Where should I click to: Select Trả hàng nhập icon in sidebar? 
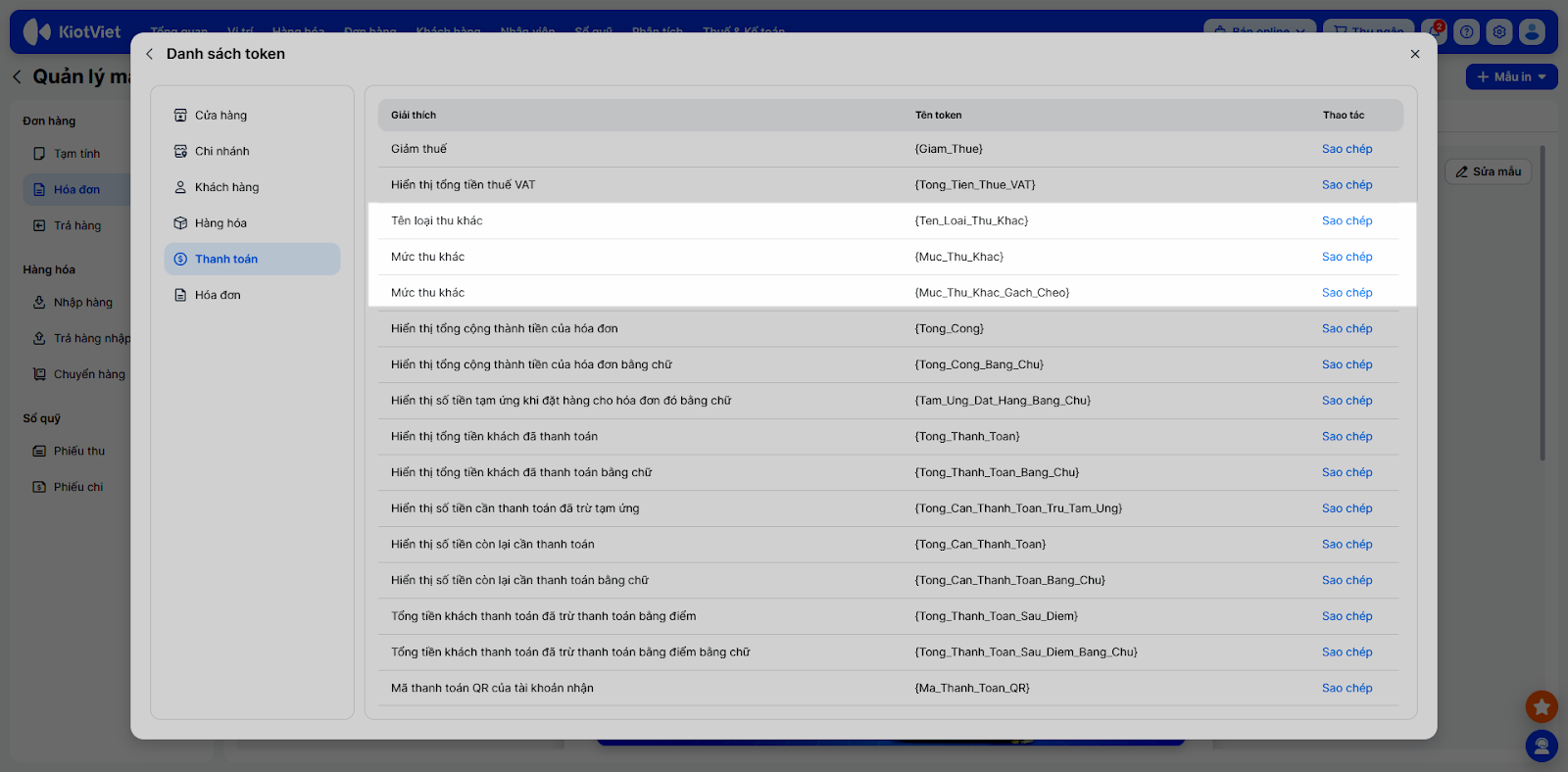coord(39,339)
